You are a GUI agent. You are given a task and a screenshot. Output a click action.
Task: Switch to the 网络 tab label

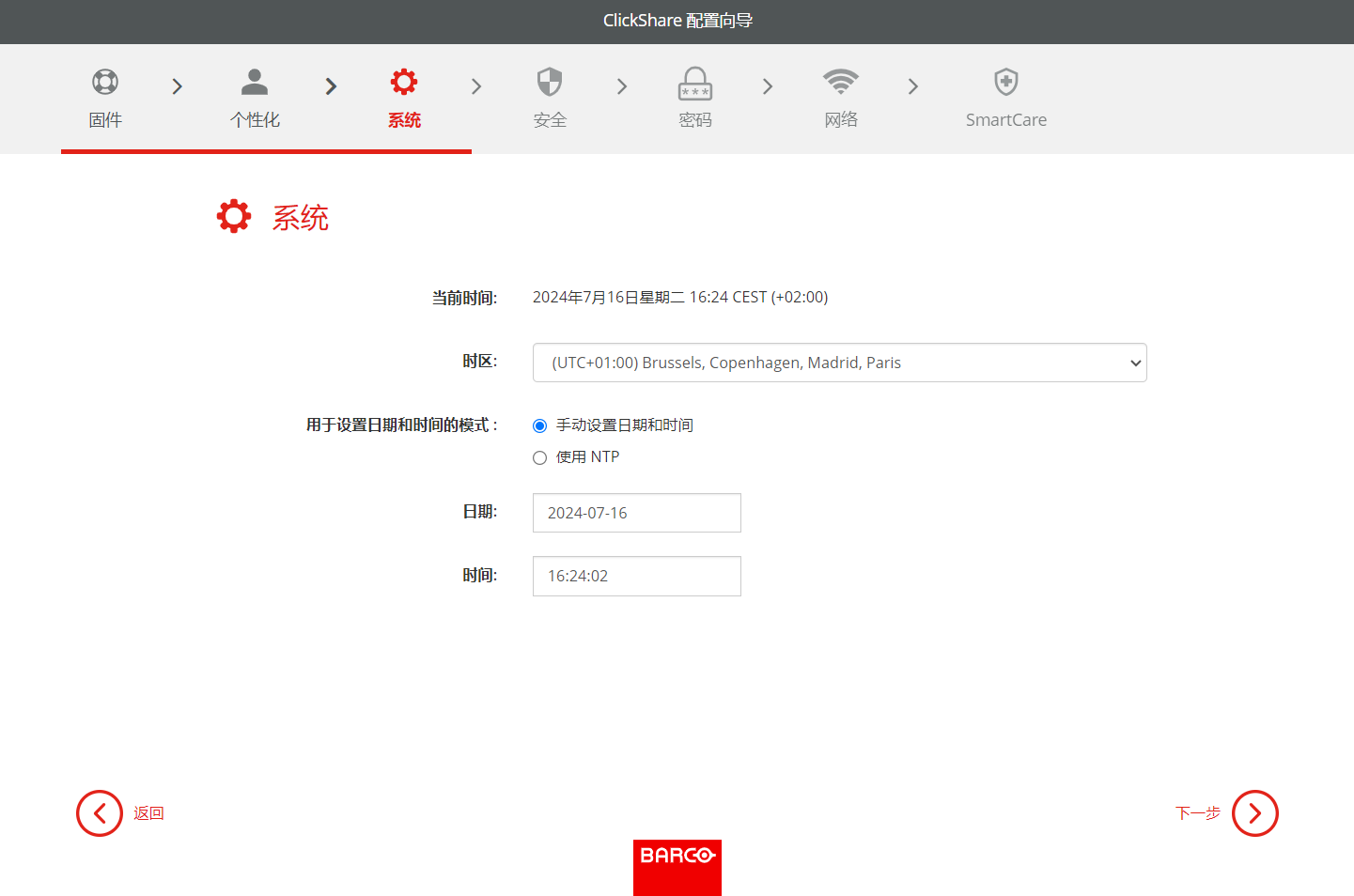pos(841,119)
